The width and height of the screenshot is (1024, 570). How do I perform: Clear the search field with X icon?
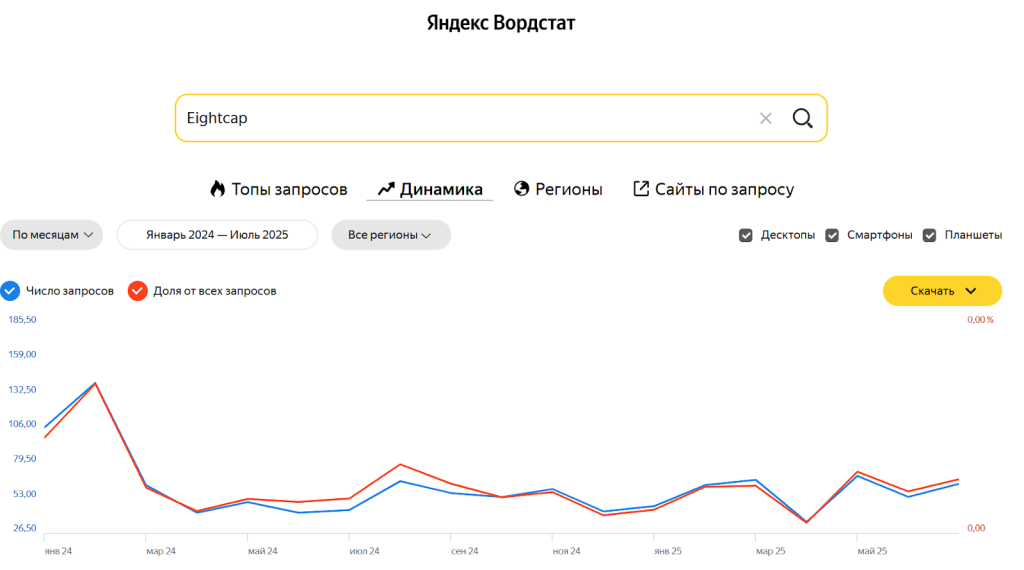[x=766, y=118]
